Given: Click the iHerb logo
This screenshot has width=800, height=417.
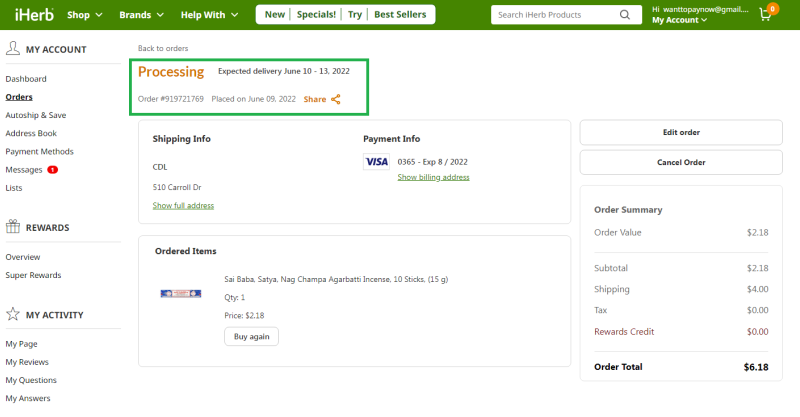Looking at the screenshot, I should tap(34, 15).
